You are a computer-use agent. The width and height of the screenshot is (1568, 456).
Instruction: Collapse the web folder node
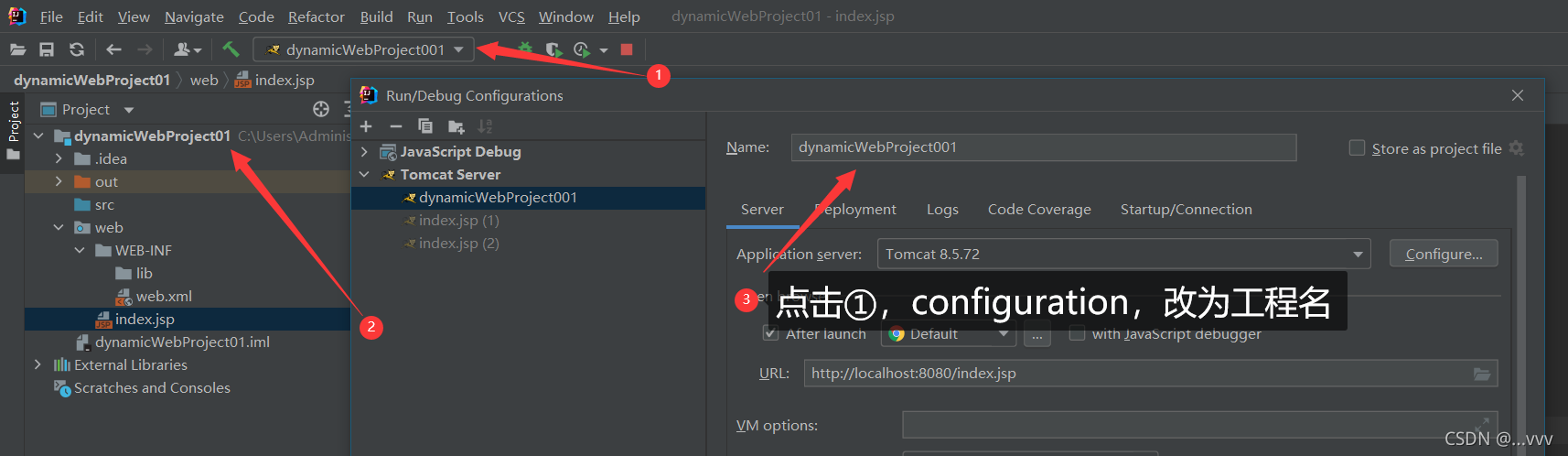[x=59, y=227]
